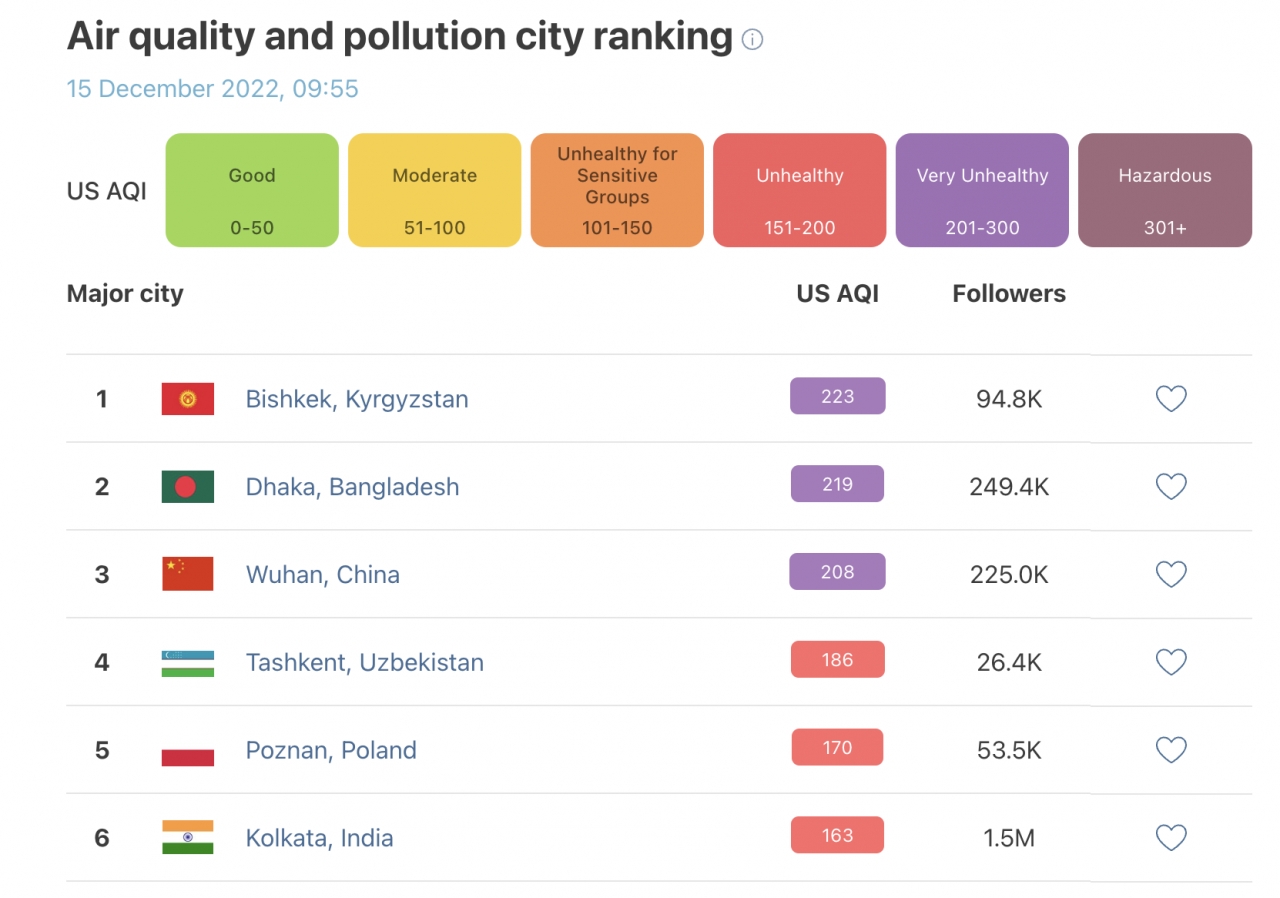
Task: Click the heart icon for Poznan row
Action: pyautogui.click(x=1171, y=750)
